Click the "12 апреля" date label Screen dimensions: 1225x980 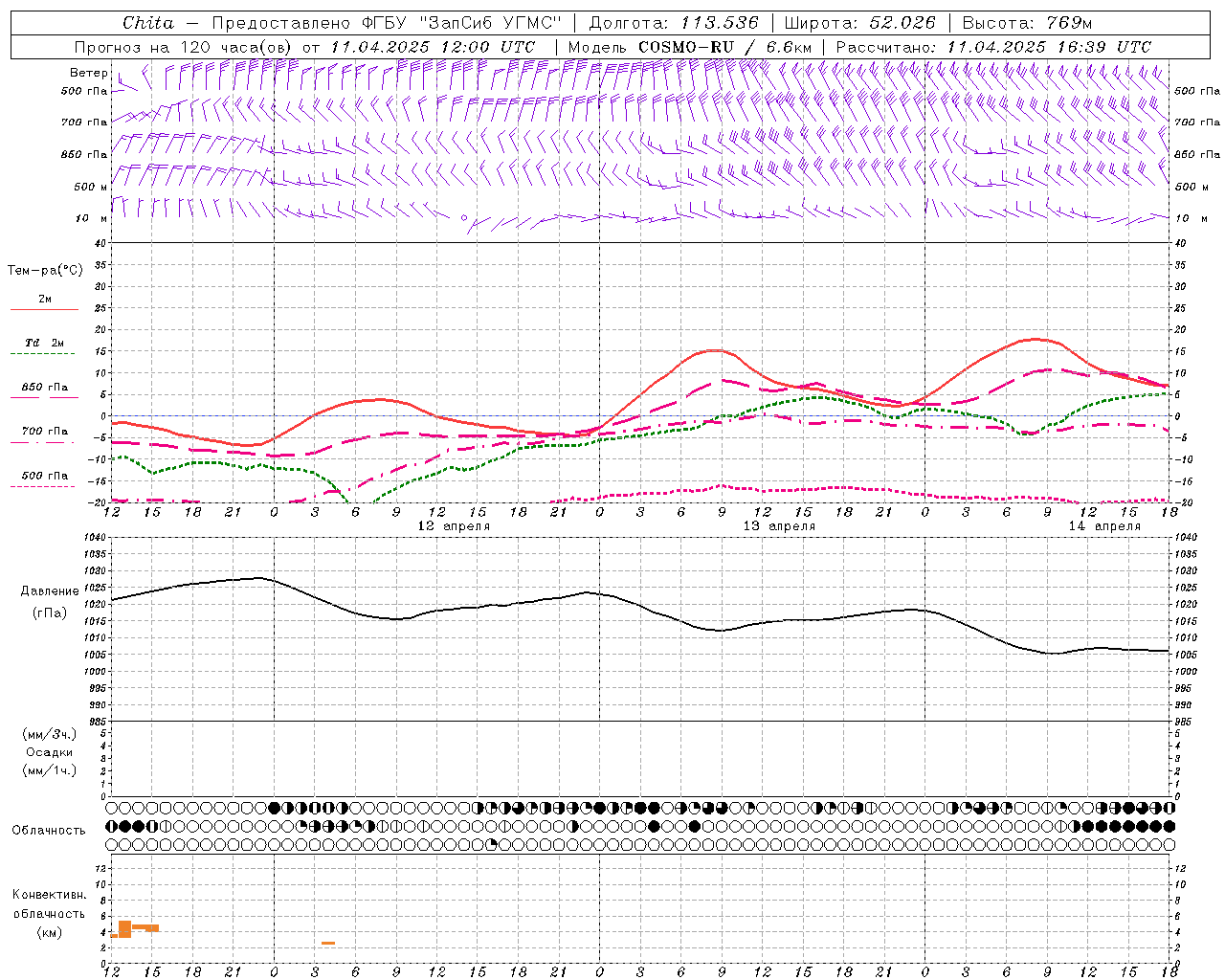[454, 526]
